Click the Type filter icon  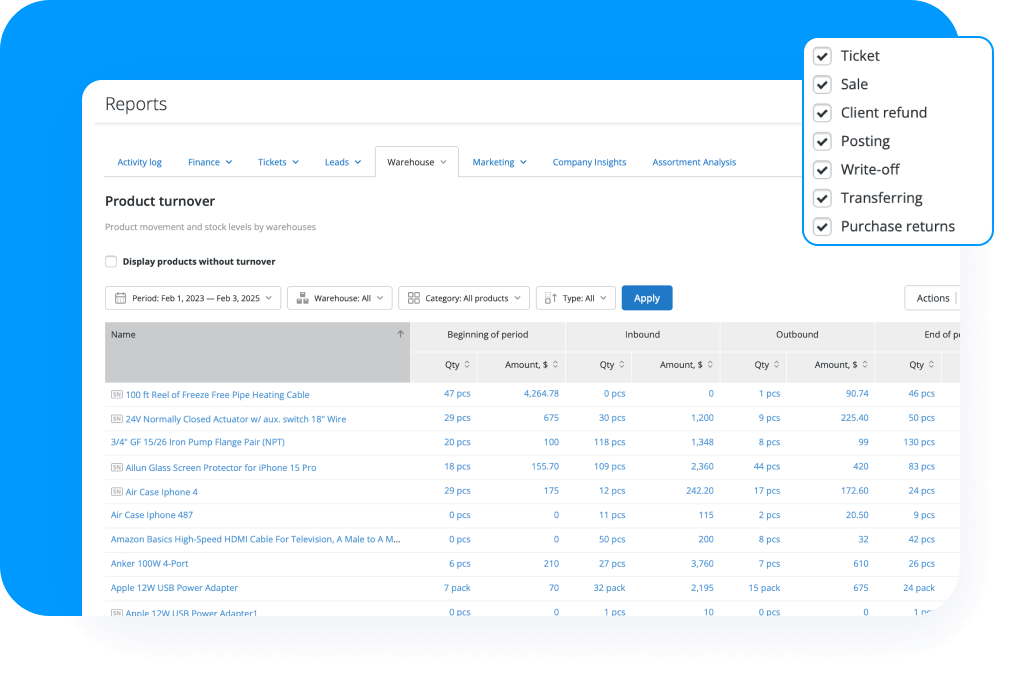point(551,298)
